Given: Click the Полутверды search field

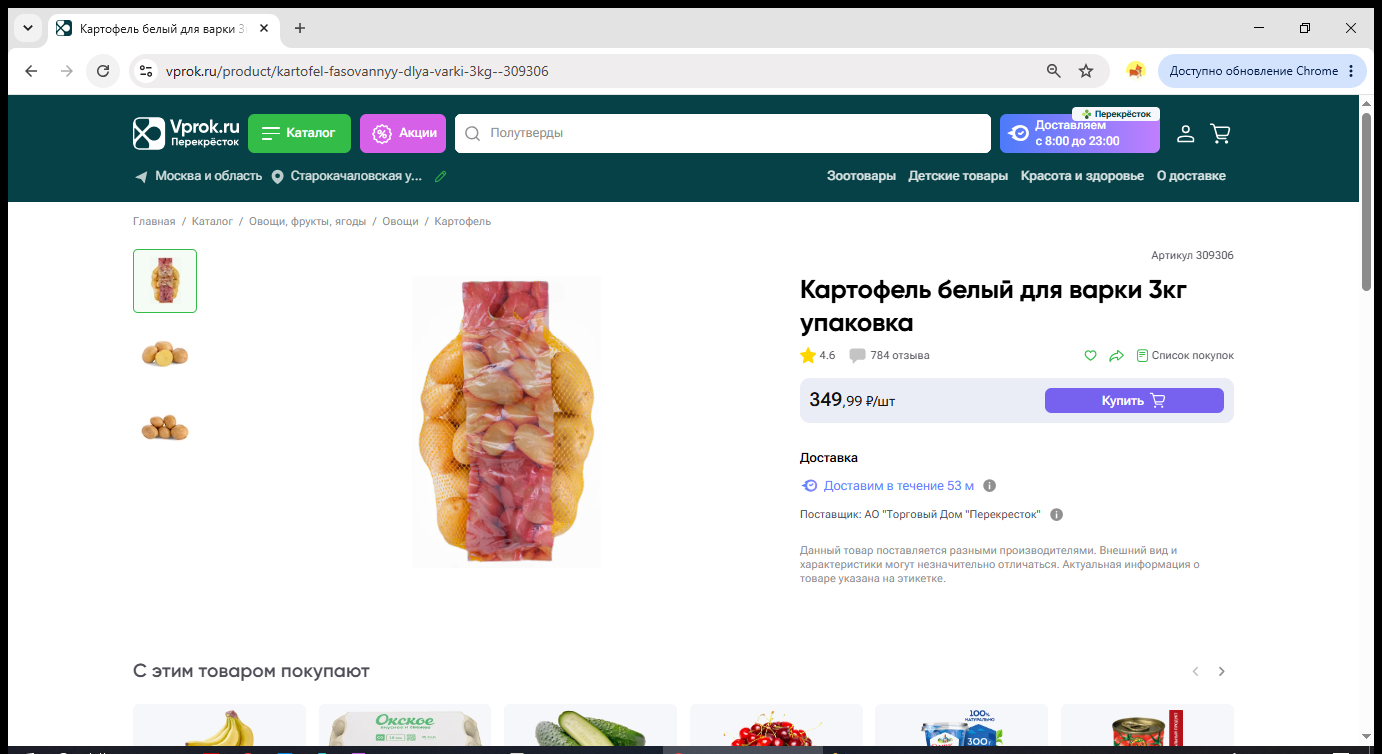Looking at the screenshot, I should (722, 133).
